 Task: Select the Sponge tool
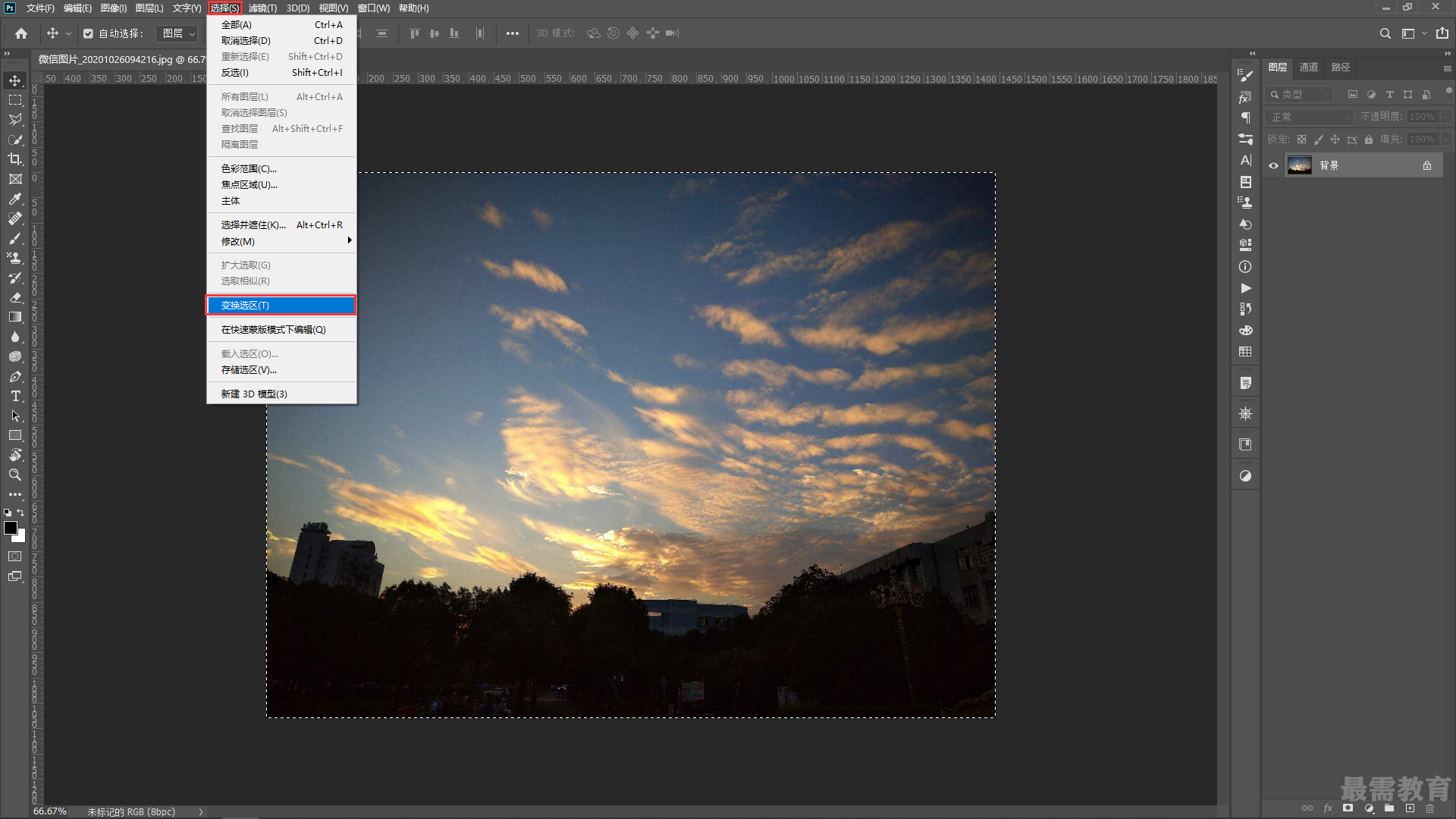coord(15,356)
